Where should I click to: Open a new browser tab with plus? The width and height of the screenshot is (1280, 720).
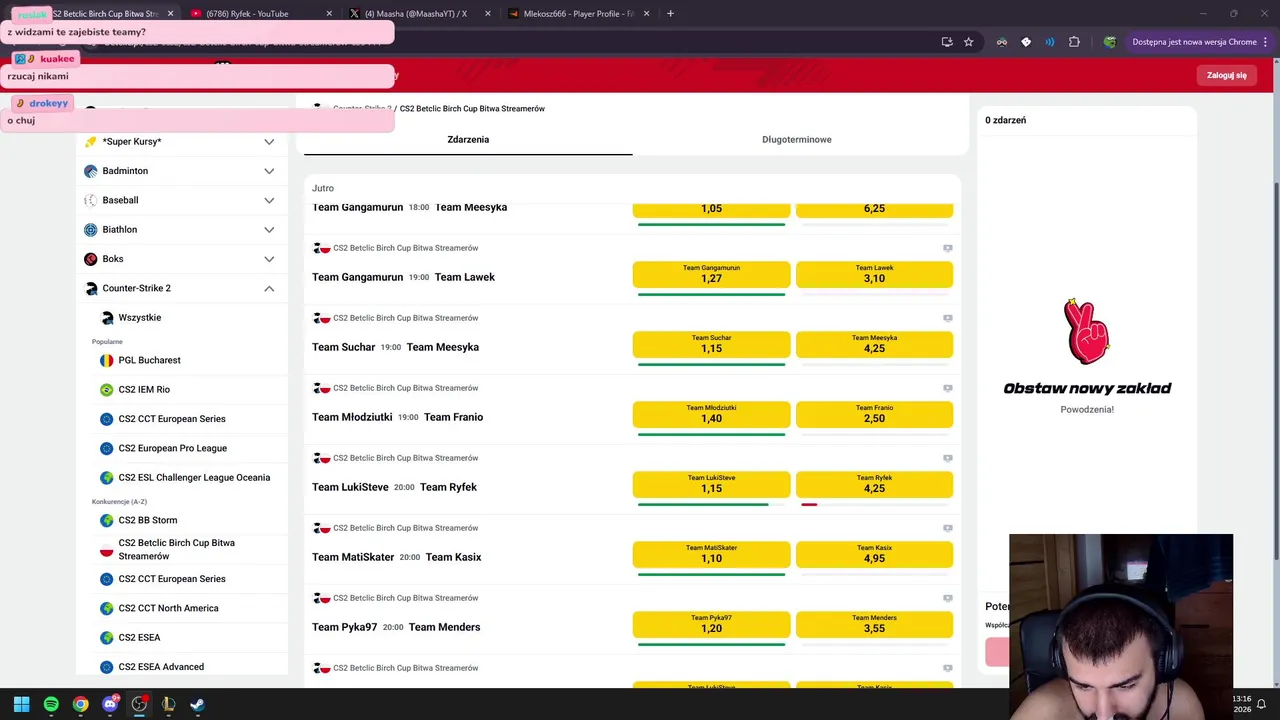(670, 14)
